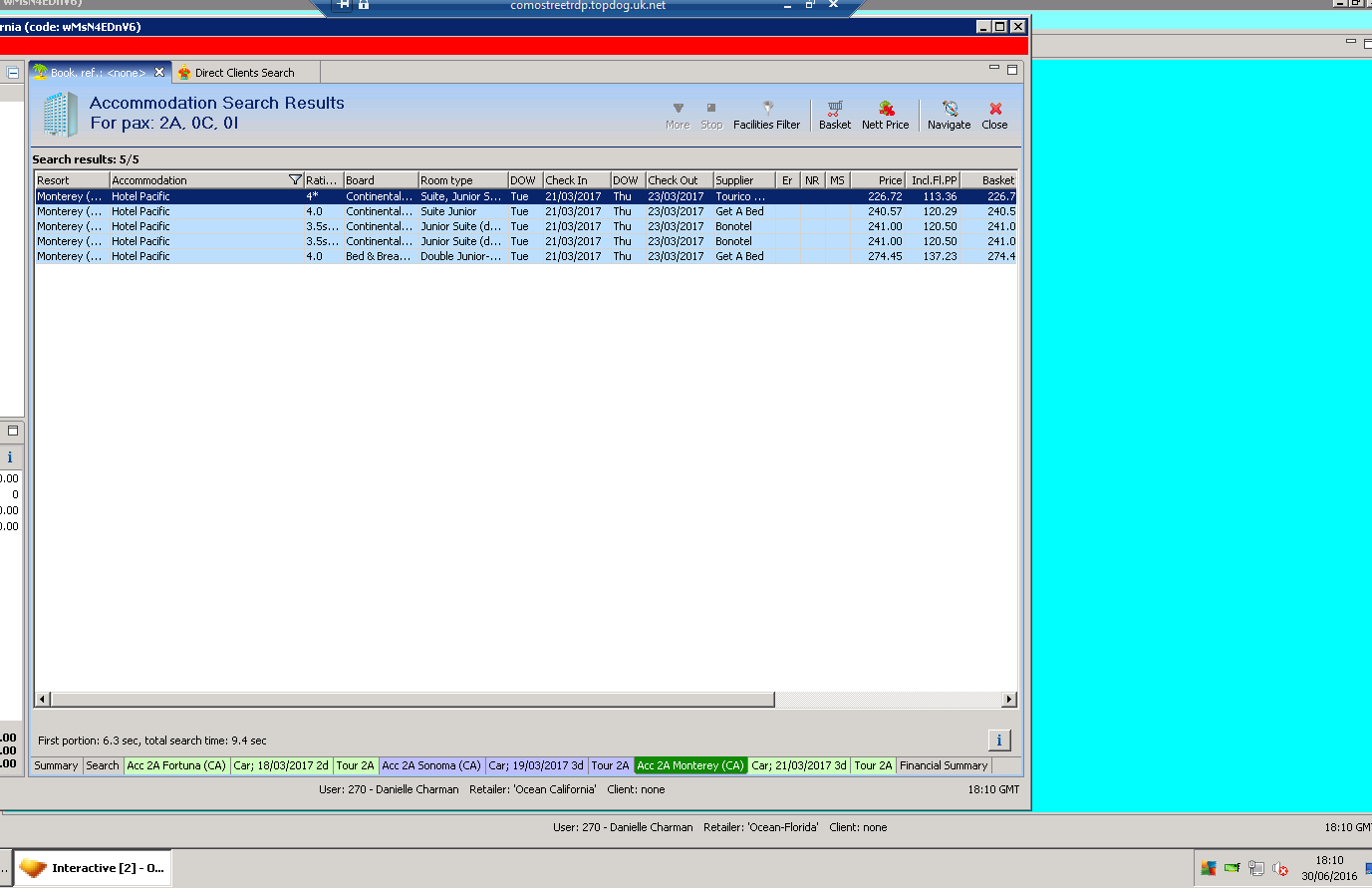
Task: Click the 'Double Junior-...' room type cell
Action: click(461, 256)
